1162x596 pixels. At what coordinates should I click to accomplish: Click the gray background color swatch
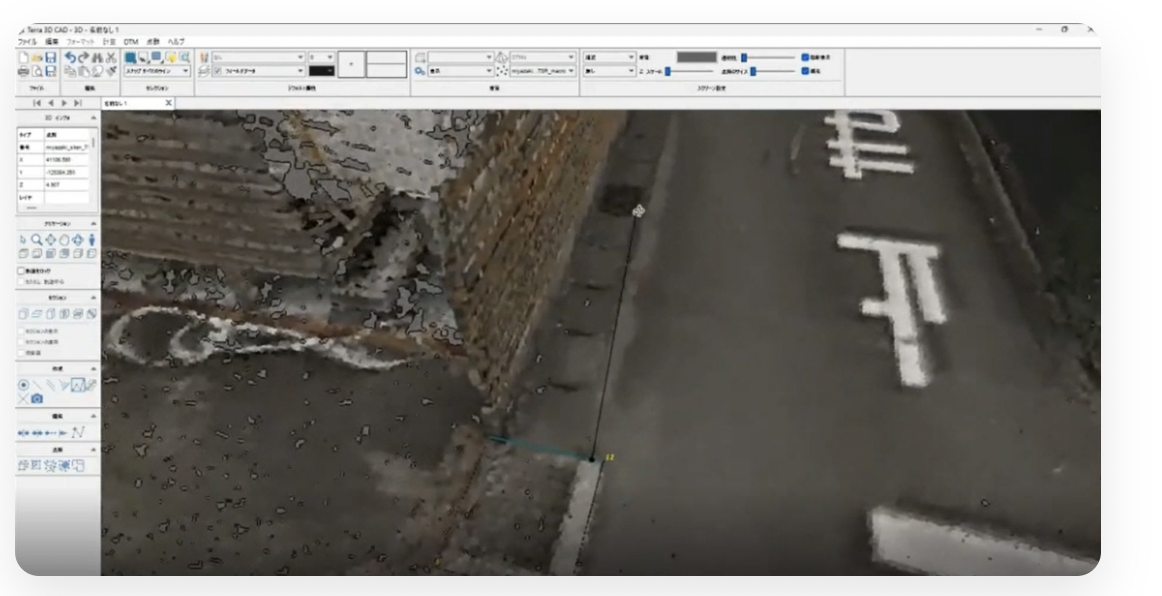point(696,57)
